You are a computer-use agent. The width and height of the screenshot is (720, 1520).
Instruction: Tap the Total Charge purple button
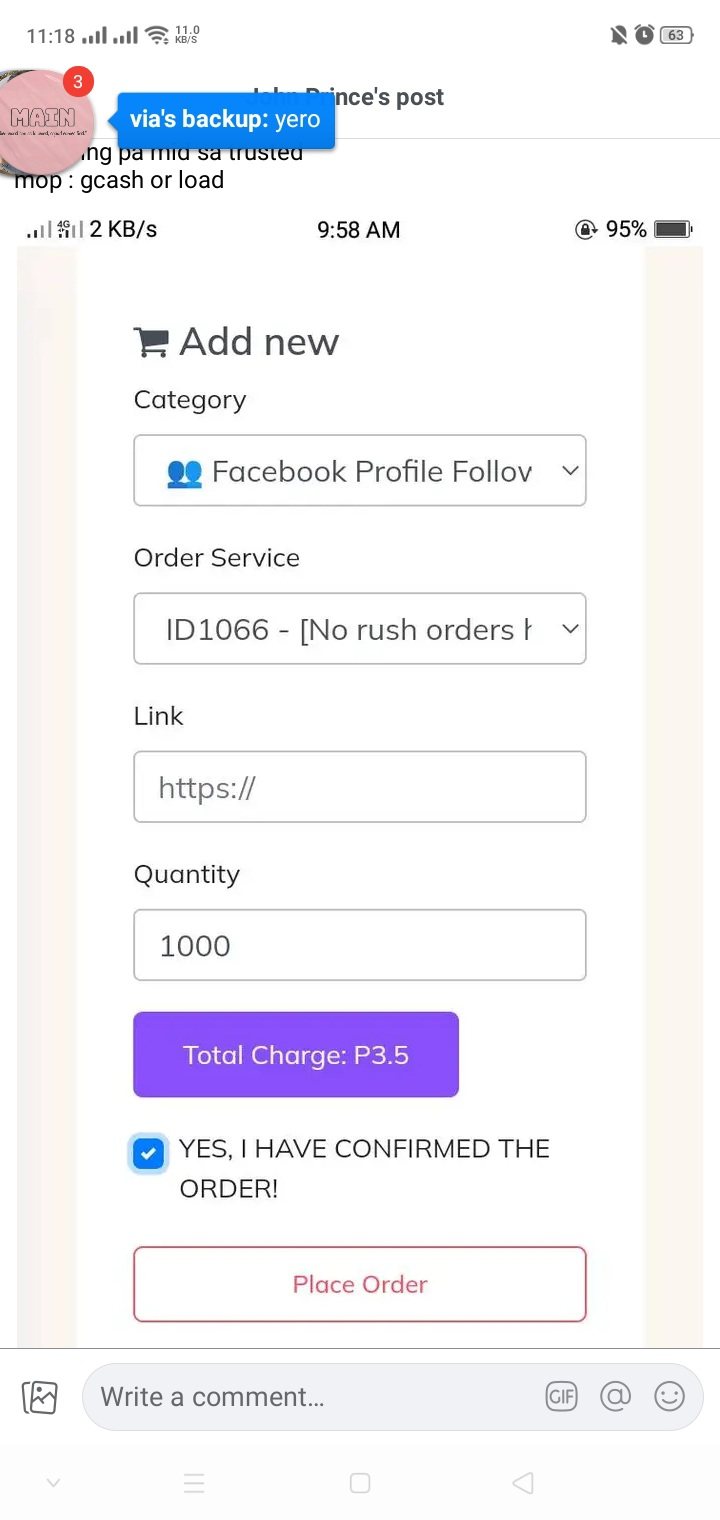(296, 1055)
